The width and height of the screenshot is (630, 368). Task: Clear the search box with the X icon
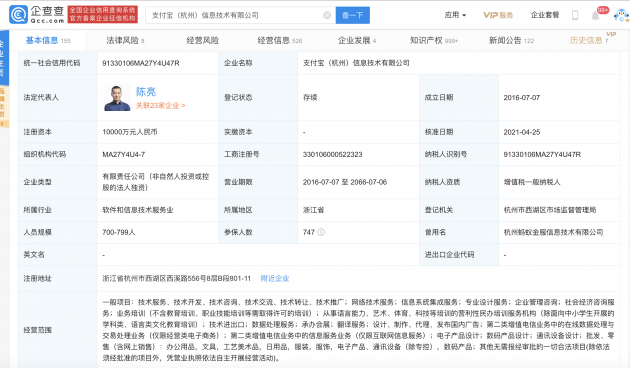[327, 15]
